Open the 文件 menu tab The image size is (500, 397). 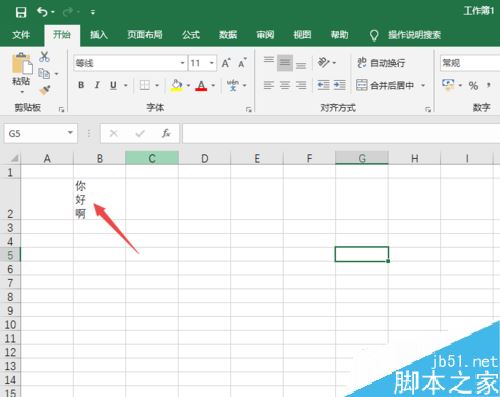click(21, 34)
